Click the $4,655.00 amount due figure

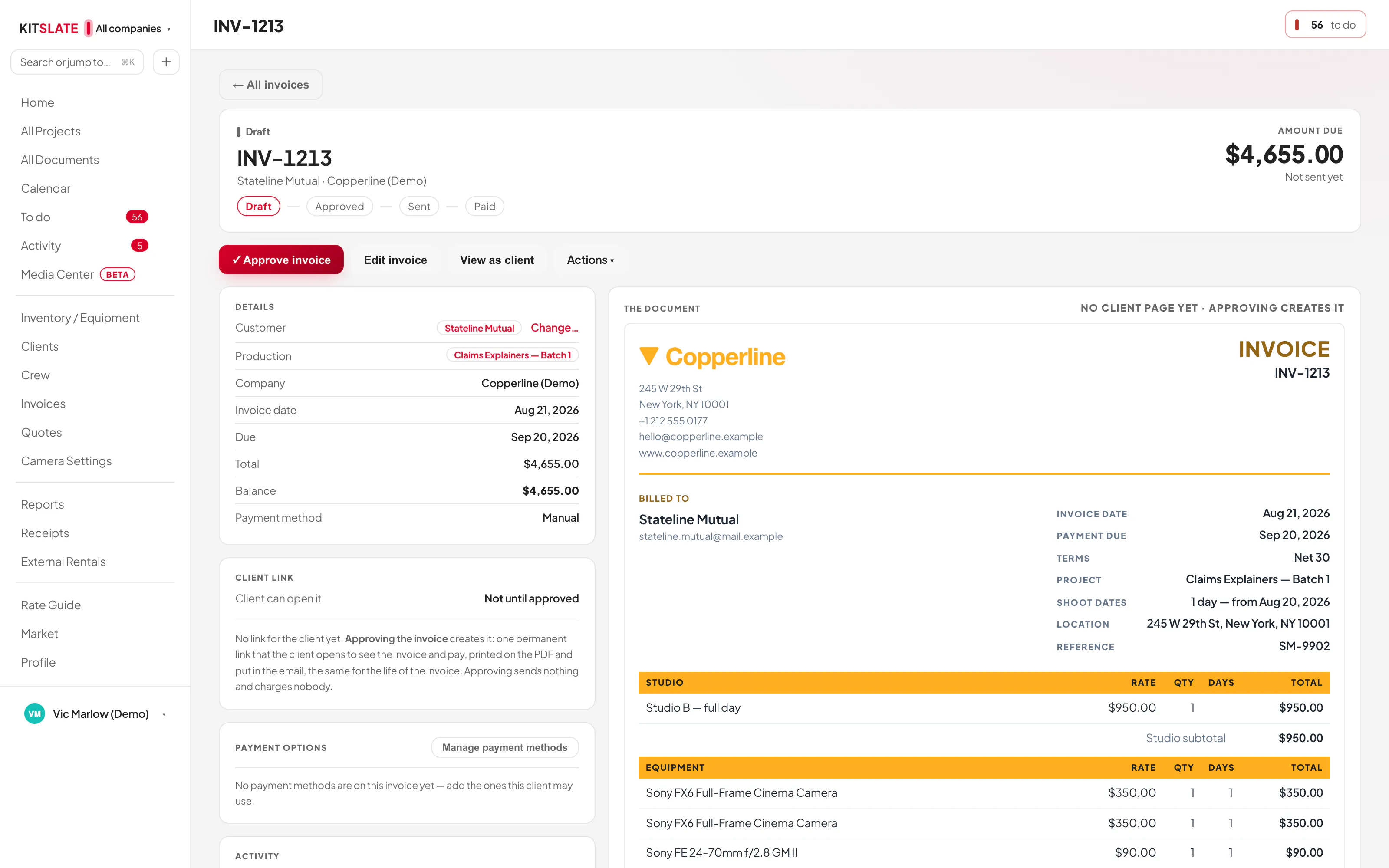point(1284,155)
